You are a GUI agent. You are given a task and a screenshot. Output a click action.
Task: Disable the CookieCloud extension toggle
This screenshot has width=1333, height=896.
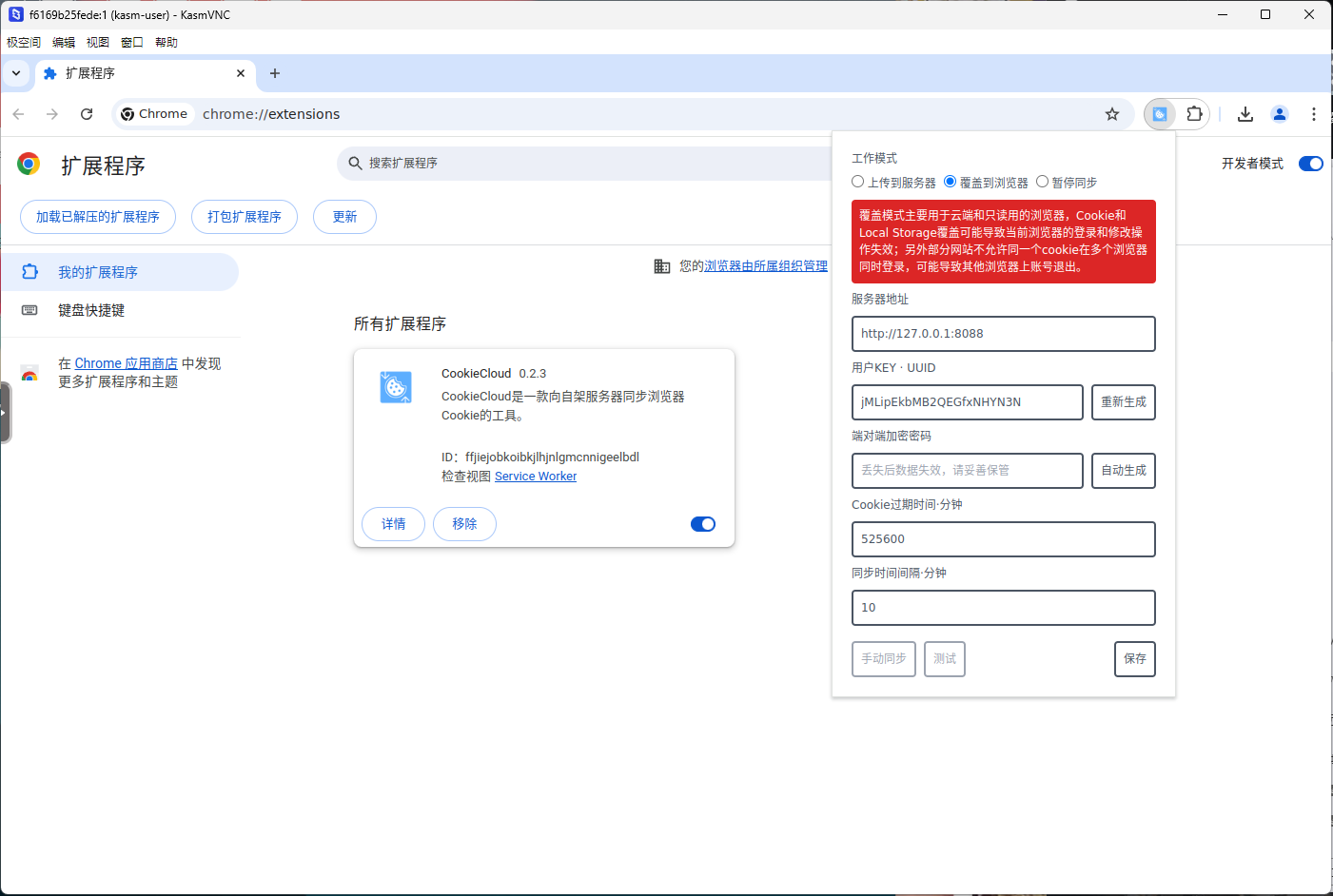[703, 524]
